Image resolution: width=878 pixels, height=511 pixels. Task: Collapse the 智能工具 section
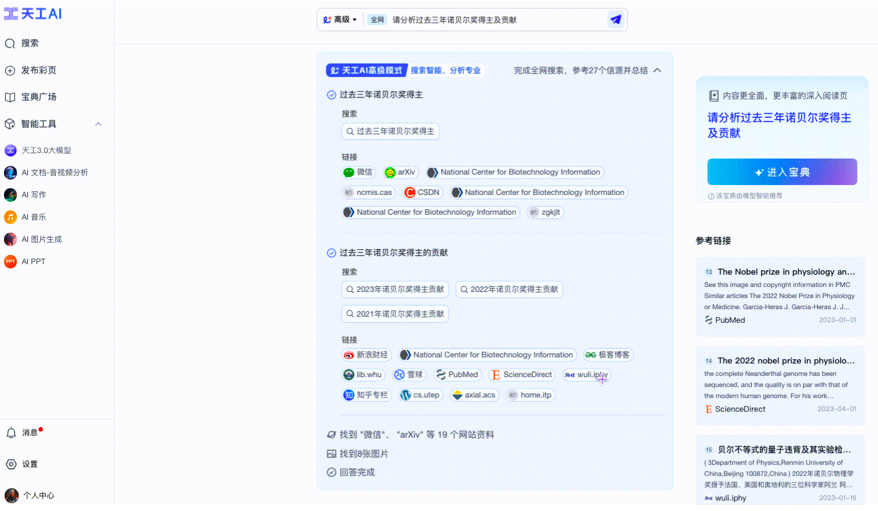coord(98,124)
